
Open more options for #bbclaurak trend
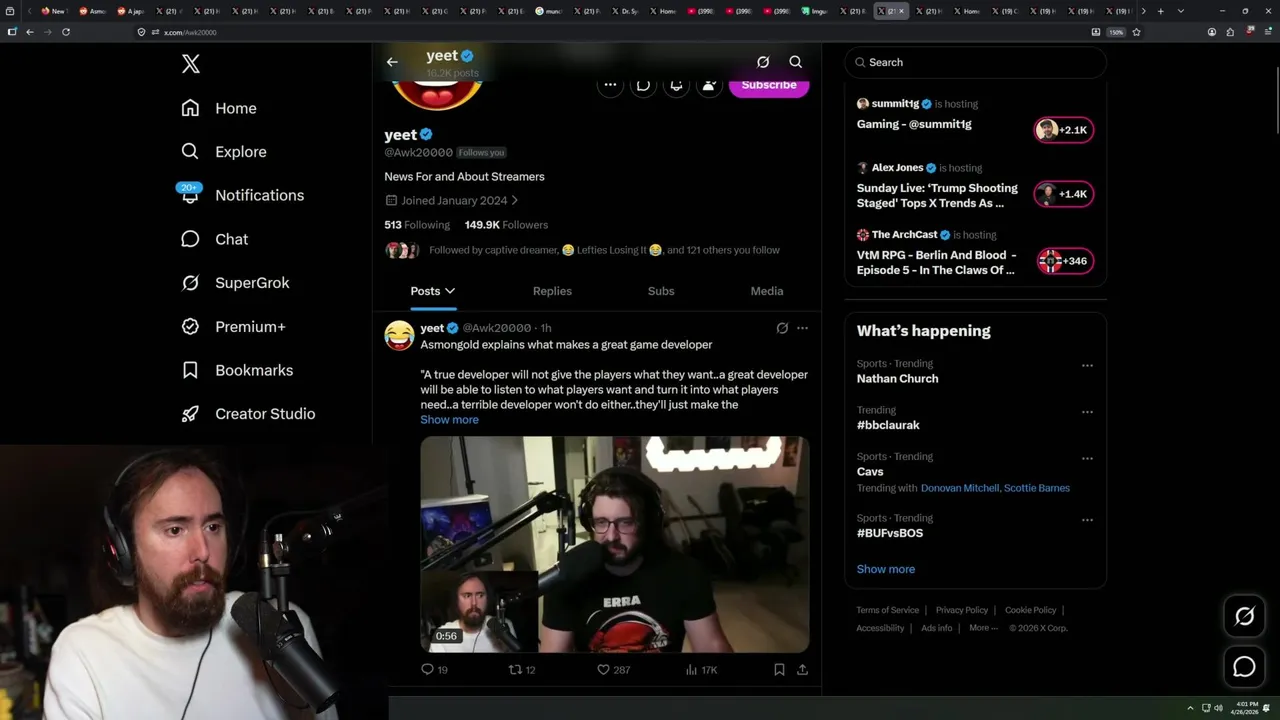point(1087,412)
